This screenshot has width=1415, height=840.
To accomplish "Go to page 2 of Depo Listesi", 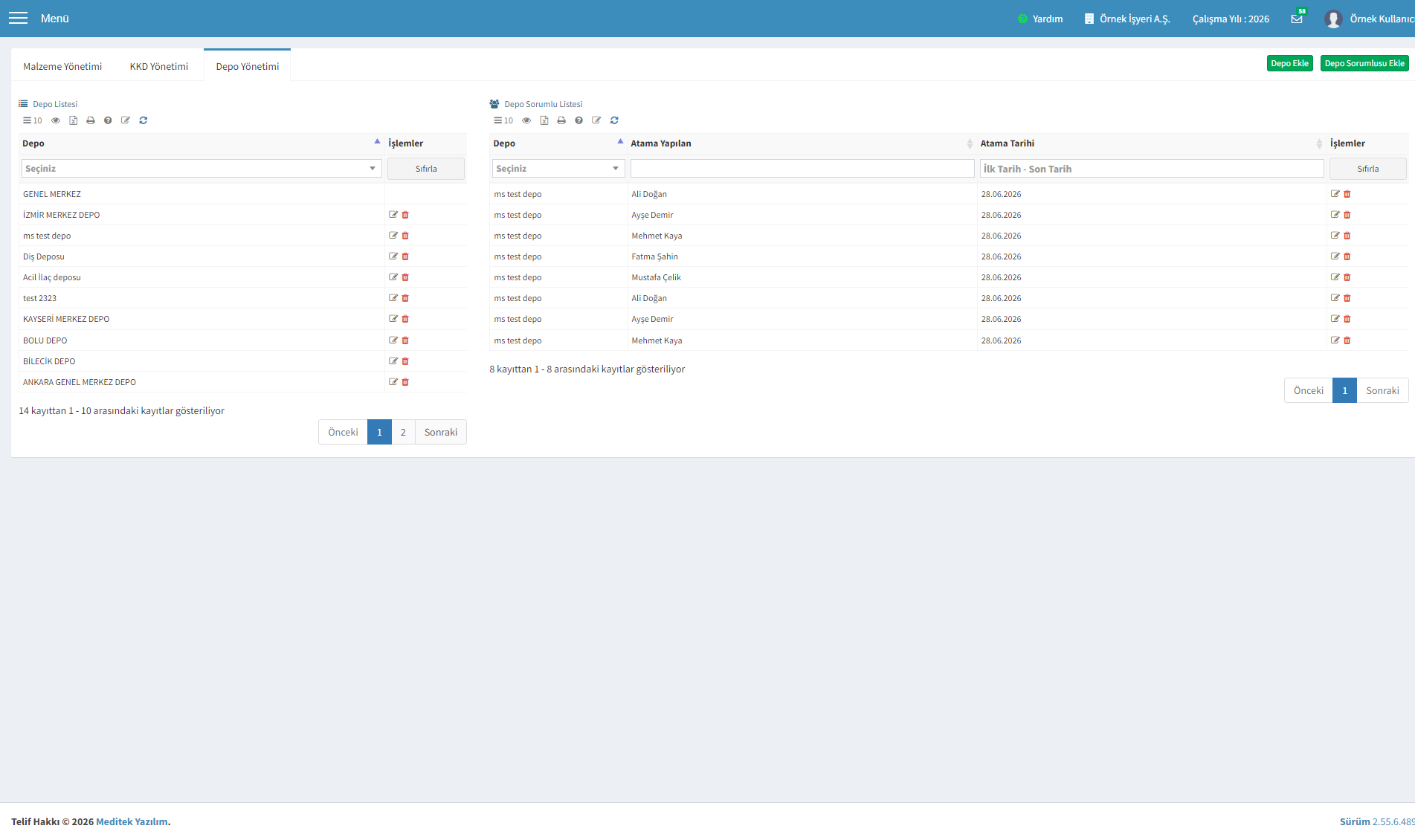I will (x=403, y=432).
